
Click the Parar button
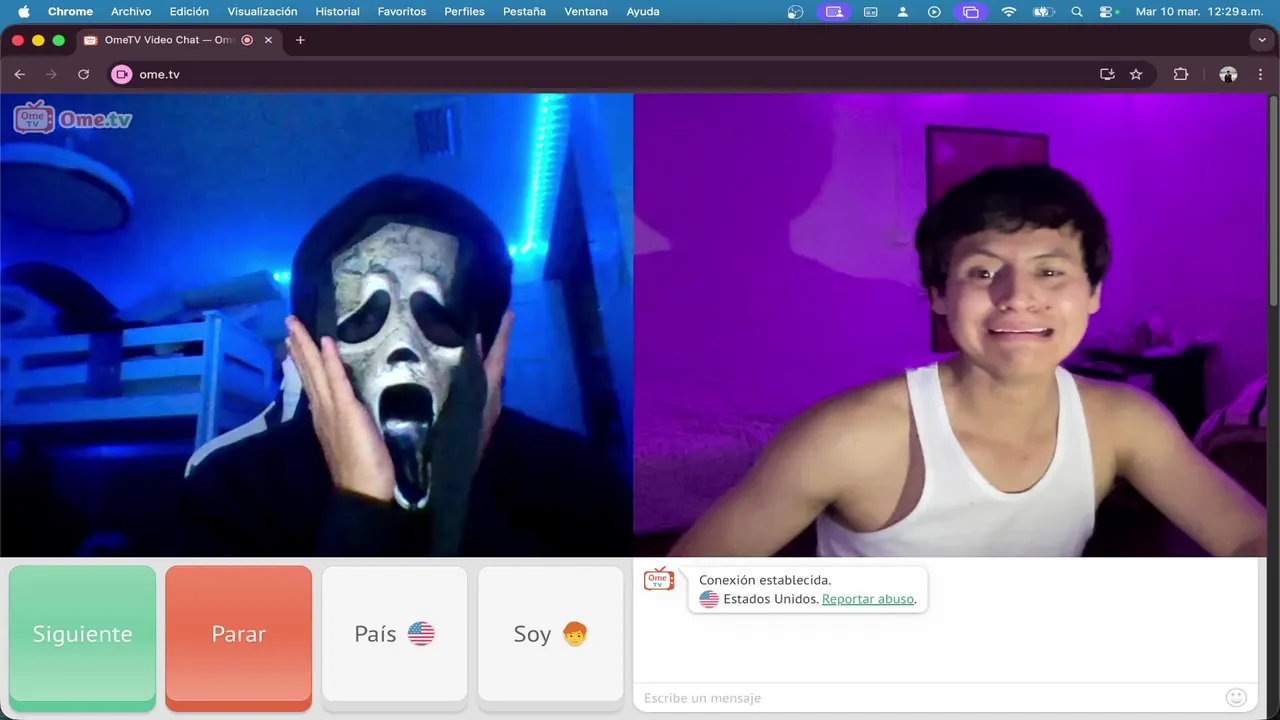point(238,637)
